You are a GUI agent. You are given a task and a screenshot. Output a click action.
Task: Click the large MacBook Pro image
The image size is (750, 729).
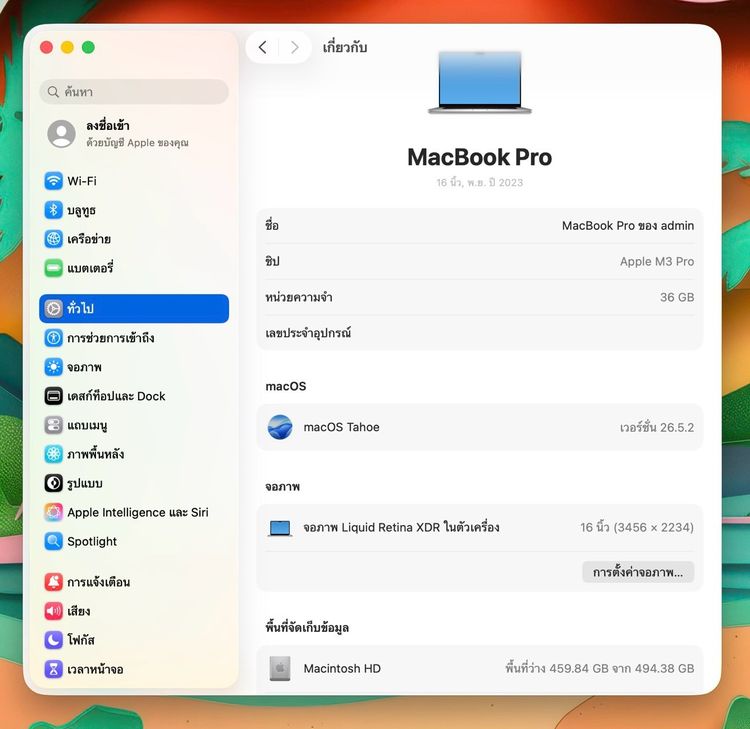479,82
